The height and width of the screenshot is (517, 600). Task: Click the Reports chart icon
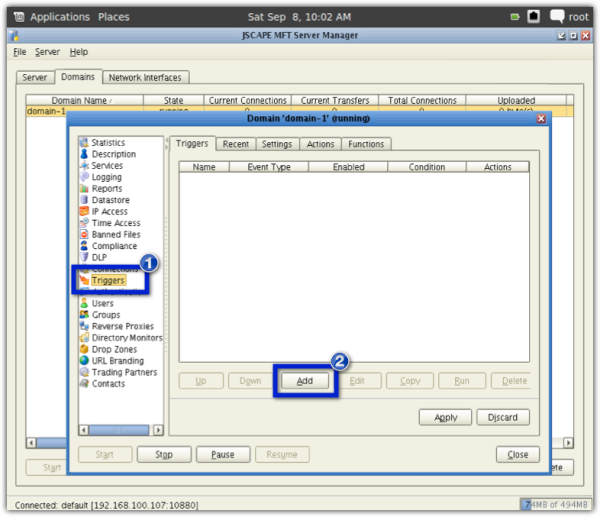click(x=84, y=189)
